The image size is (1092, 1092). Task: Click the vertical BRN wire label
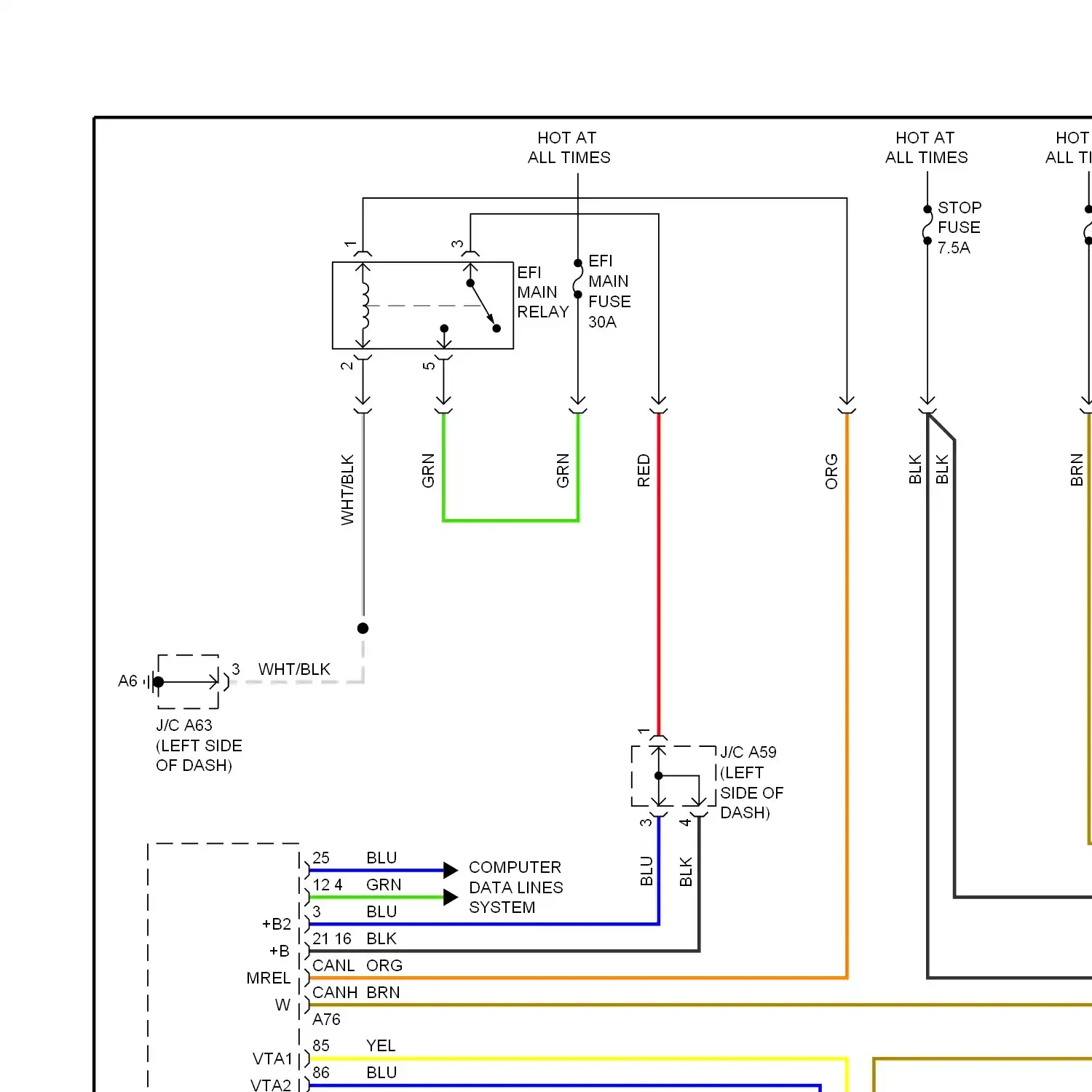click(1077, 470)
